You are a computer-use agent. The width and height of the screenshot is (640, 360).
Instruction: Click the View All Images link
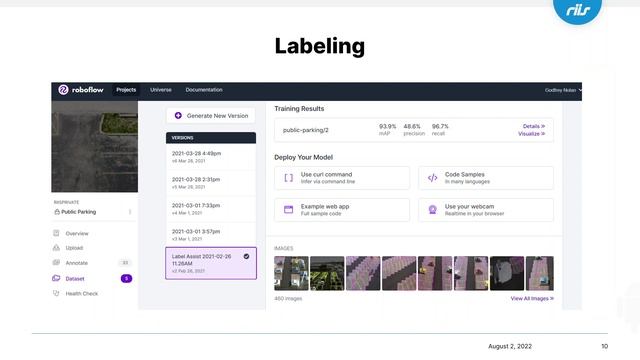tap(532, 298)
